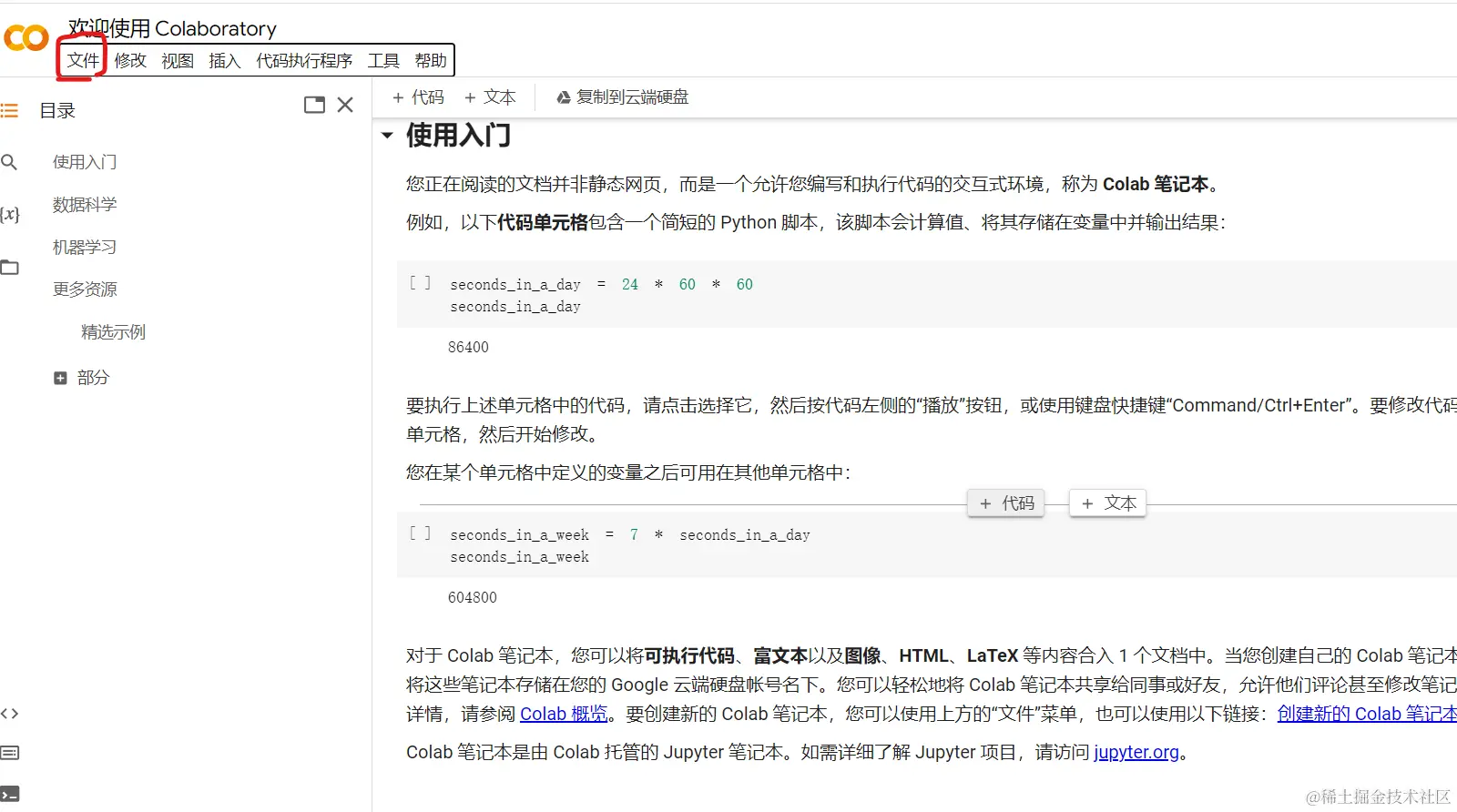Open the 帮助 menu
Image resolution: width=1457 pixels, height=812 pixels.
tap(431, 60)
